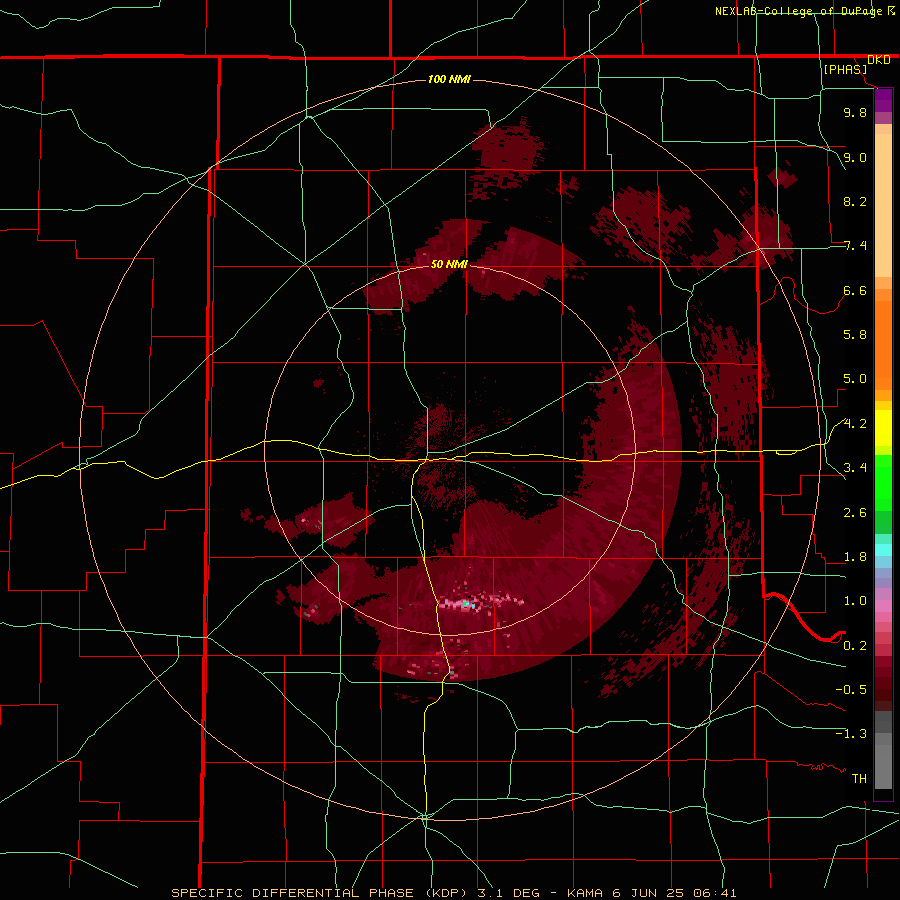This screenshot has width=900, height=900.
Task: Click the [PHAS] legend title
Action: click(x=845, y=69)
